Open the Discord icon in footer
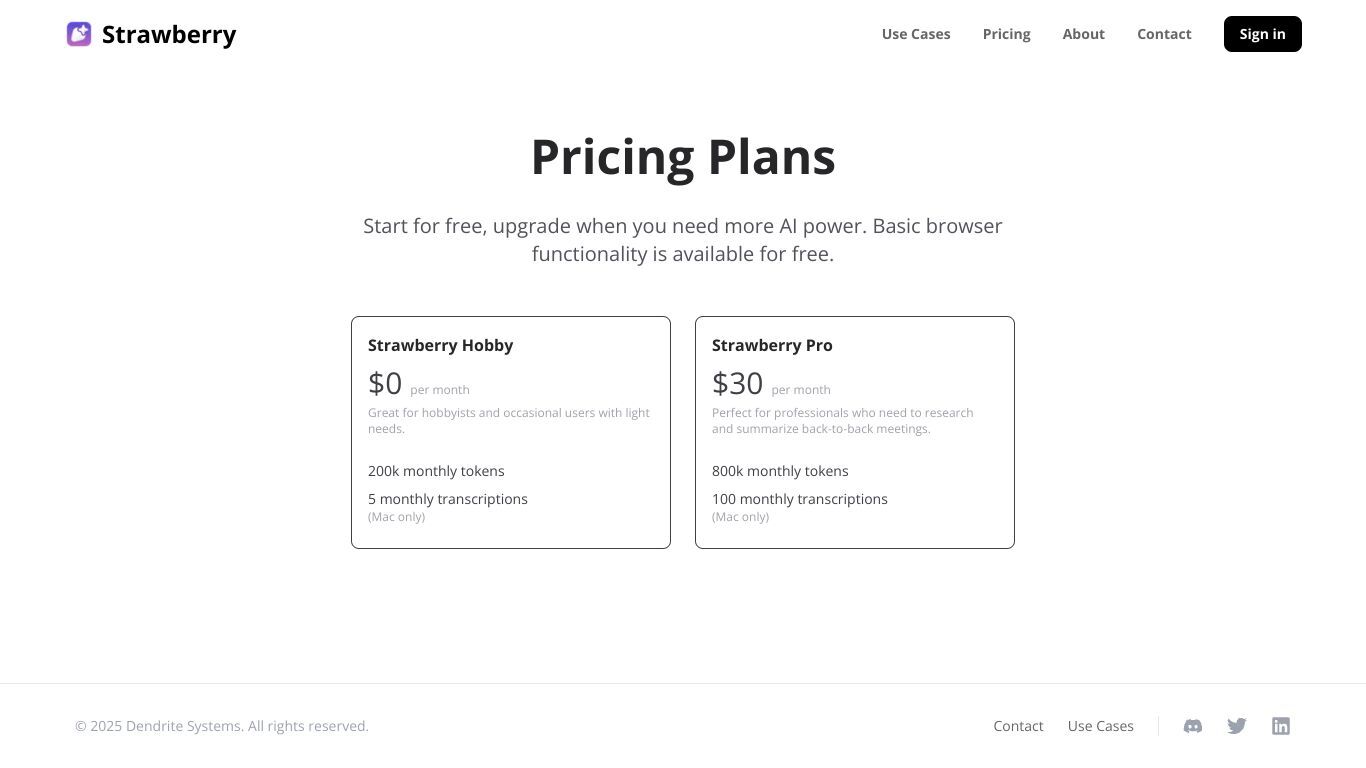This screenshot has height=768, width=1366. tap(1193, 726)
